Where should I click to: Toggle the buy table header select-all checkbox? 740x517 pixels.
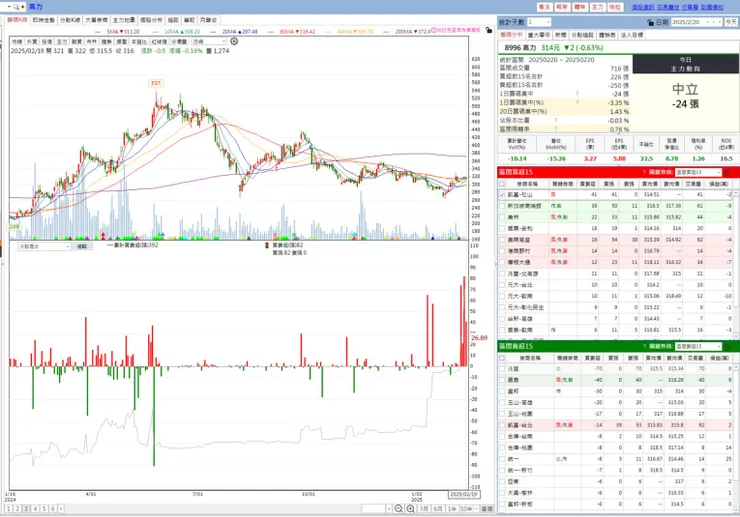click(x=502, y=184)
